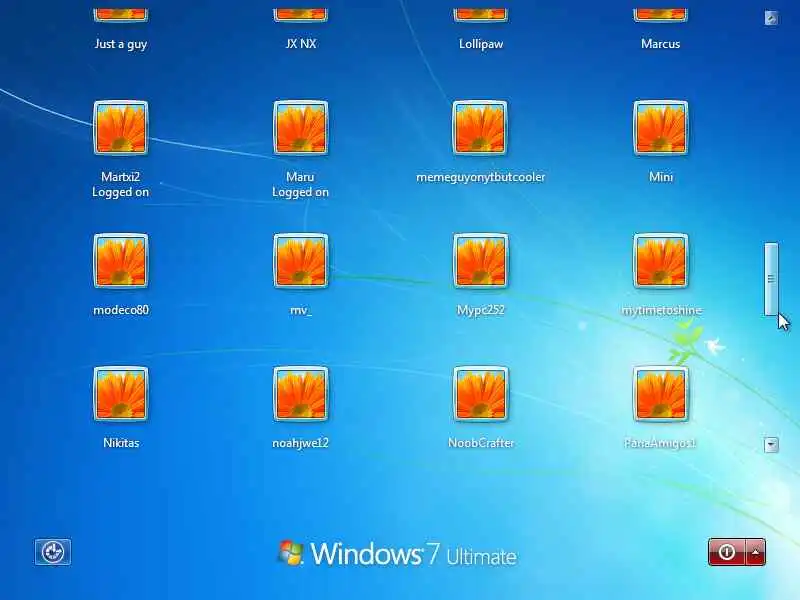
Task: Click the scrollbar up arrow
Action: (x=771, y=18)
